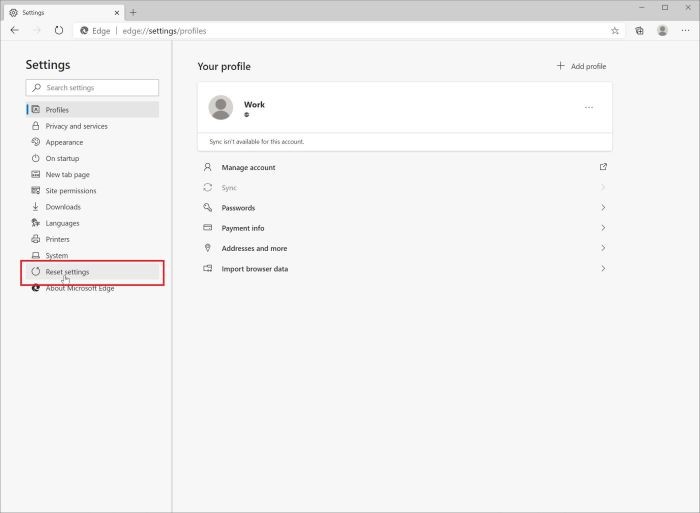This screenshot has width=700, height=513.
Task: Click the On startup power icon
Action: click(36, 158)
